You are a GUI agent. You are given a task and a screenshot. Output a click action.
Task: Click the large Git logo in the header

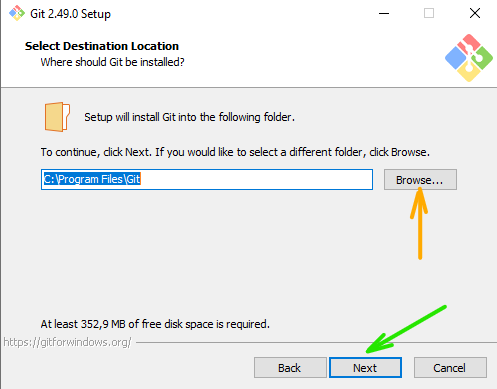(469, 58)
